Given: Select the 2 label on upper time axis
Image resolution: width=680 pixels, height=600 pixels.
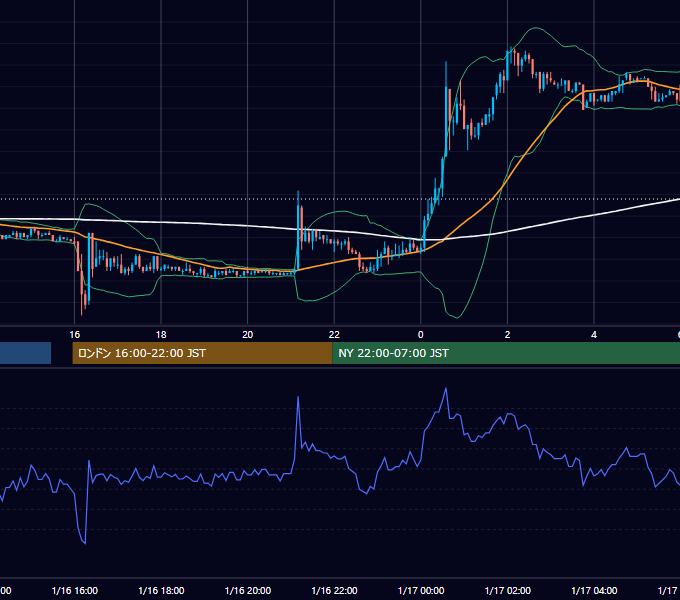Looking at the screenshot, I should tap(507, 335).
